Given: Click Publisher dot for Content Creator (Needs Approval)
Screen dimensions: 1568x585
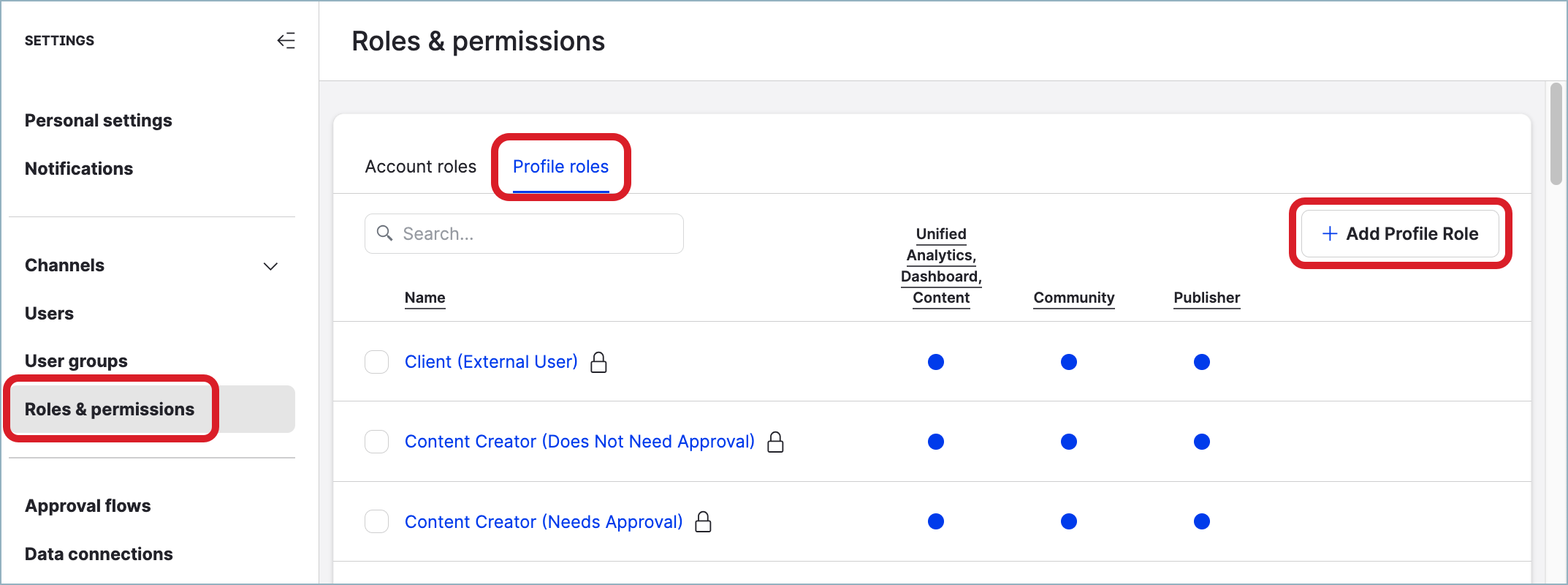Looking at the screenshot, I should pos(1201,521).
